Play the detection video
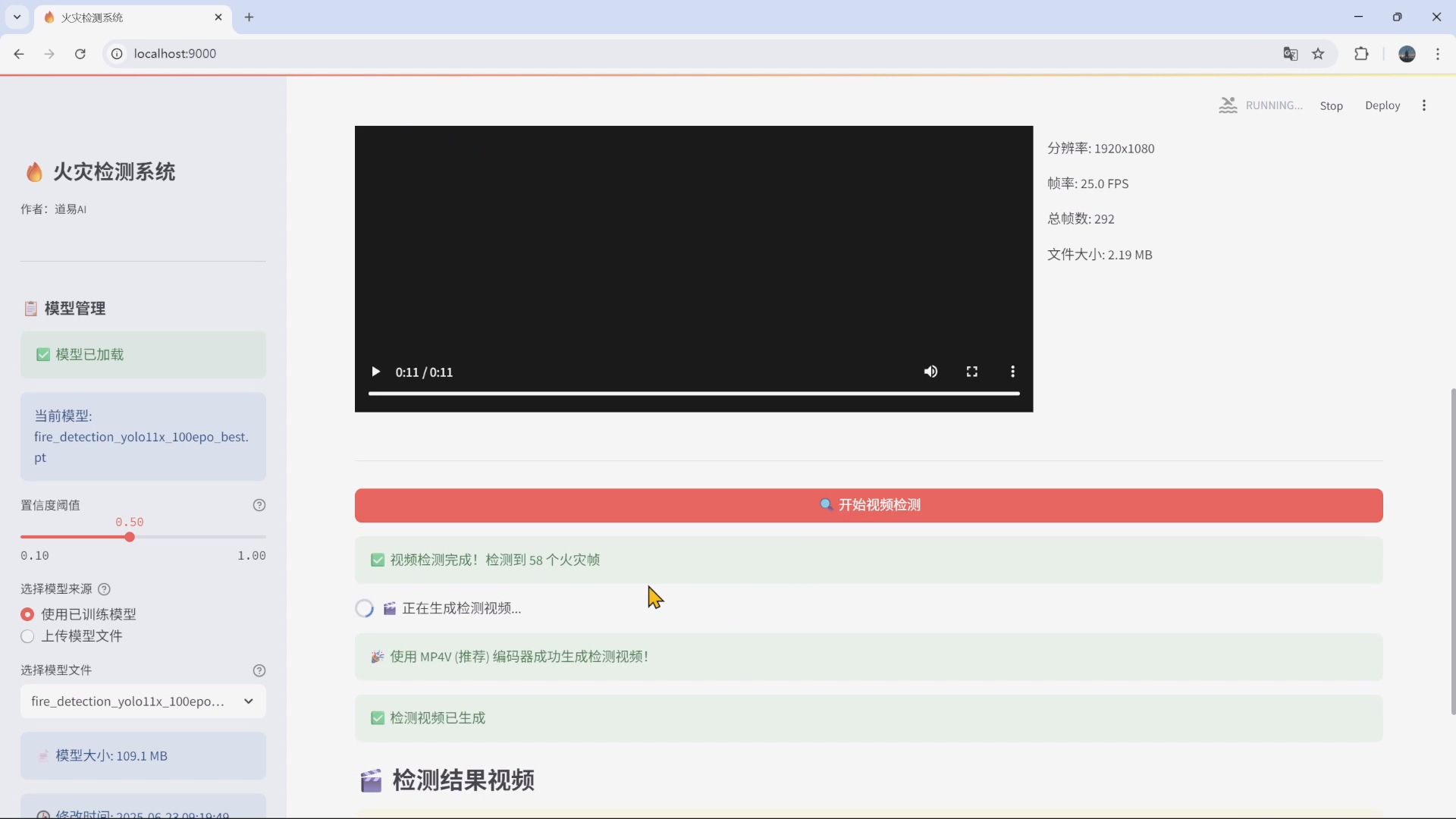The image size is (1456, 819). 376,372
